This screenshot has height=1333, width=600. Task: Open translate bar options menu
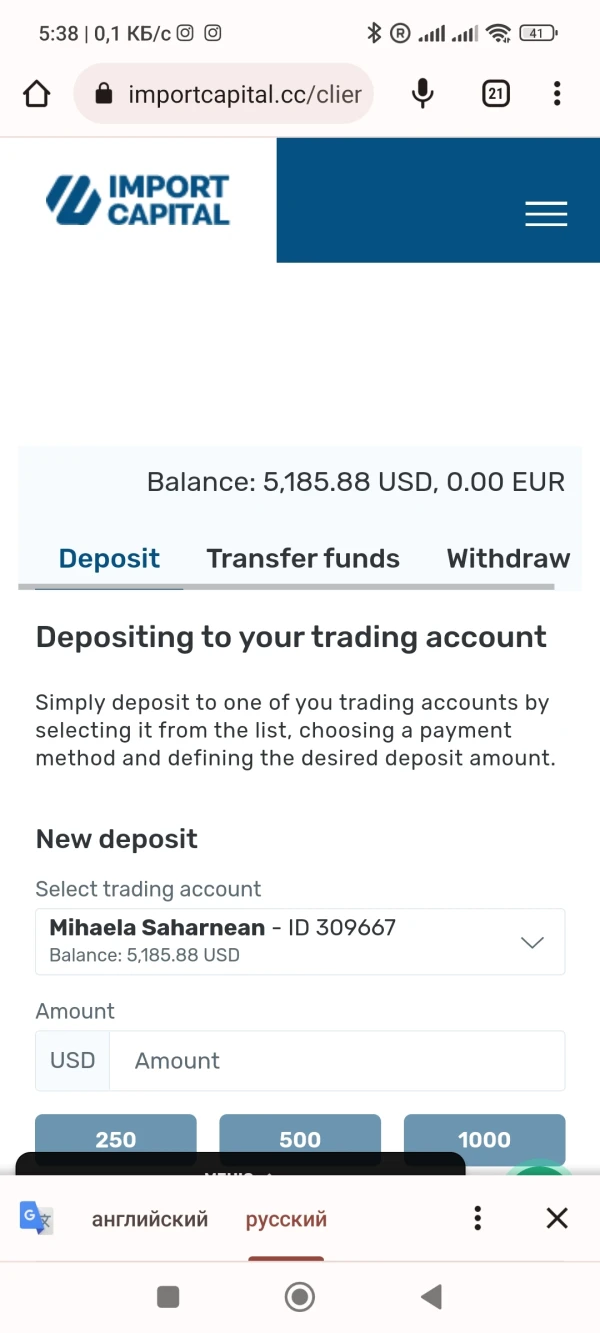[x=478, y=1218]
